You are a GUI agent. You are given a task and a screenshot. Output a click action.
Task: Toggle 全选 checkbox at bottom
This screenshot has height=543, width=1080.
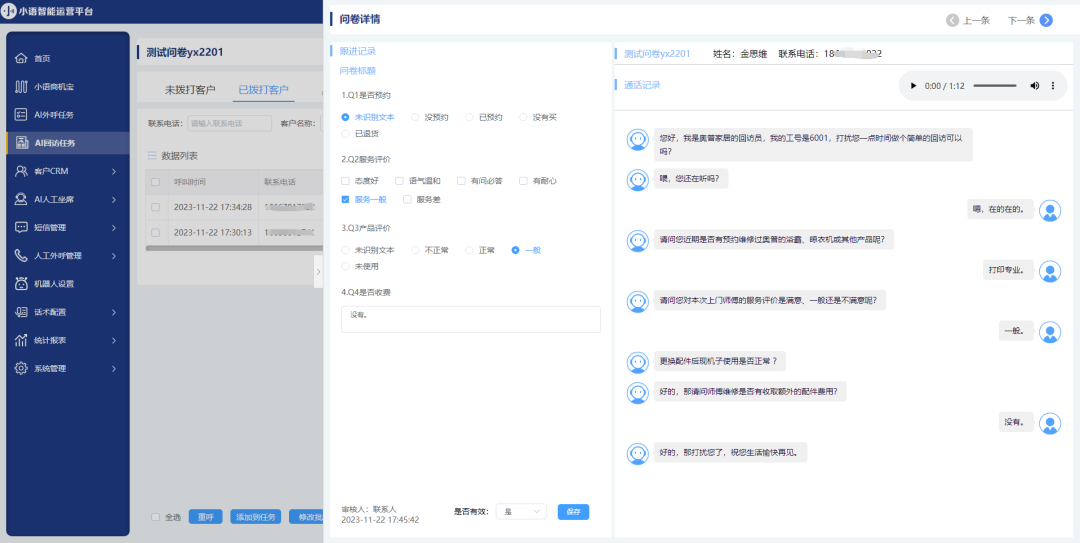point(155,517)
